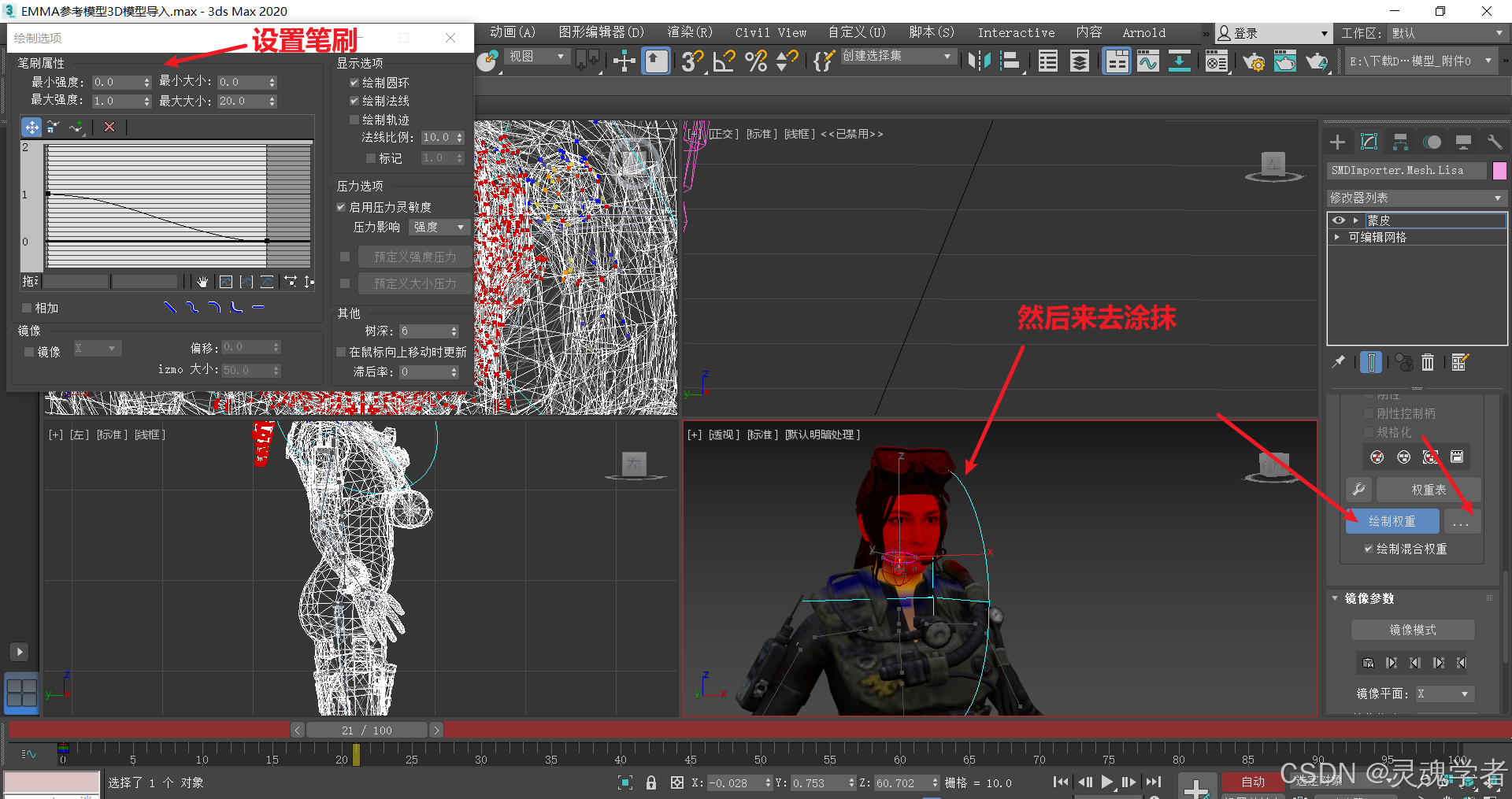This screenshot has width=1512, height=799.
Task: Expand the 可编辑网格 stack entry
Action: pyautogui.click(x=1337, y=237)
